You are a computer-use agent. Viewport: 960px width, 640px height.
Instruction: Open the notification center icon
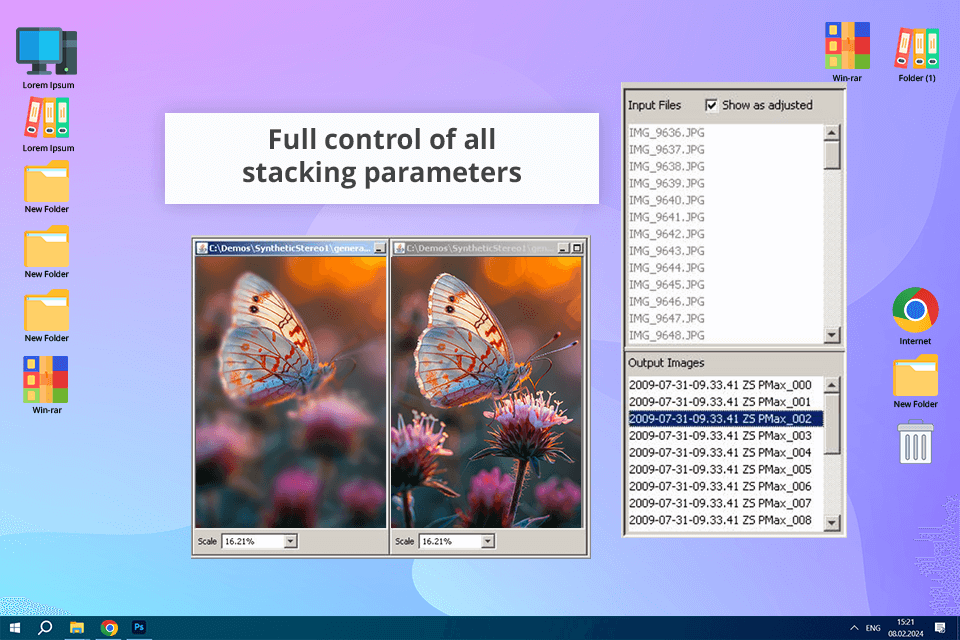(x=940, y=628)
